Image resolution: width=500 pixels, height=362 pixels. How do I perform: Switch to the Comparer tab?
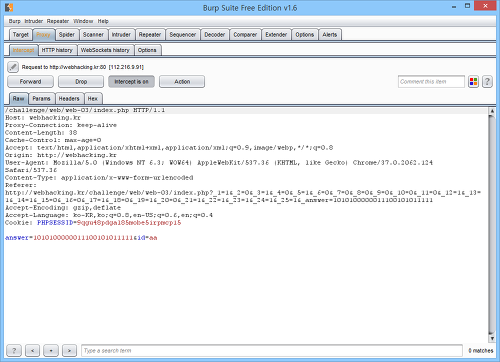245,35
